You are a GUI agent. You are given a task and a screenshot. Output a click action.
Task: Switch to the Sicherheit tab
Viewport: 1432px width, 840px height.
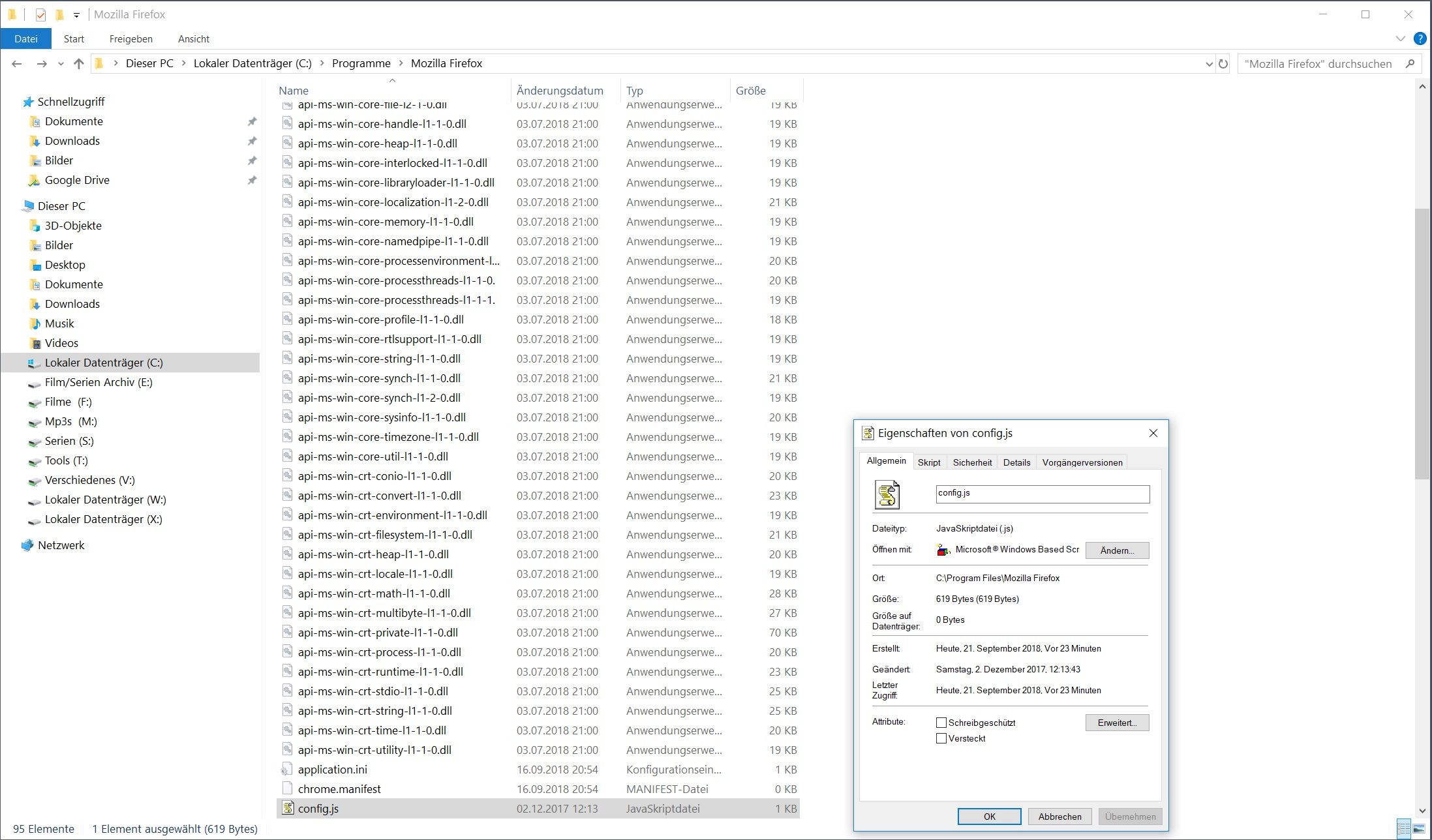tap(972, 462)
